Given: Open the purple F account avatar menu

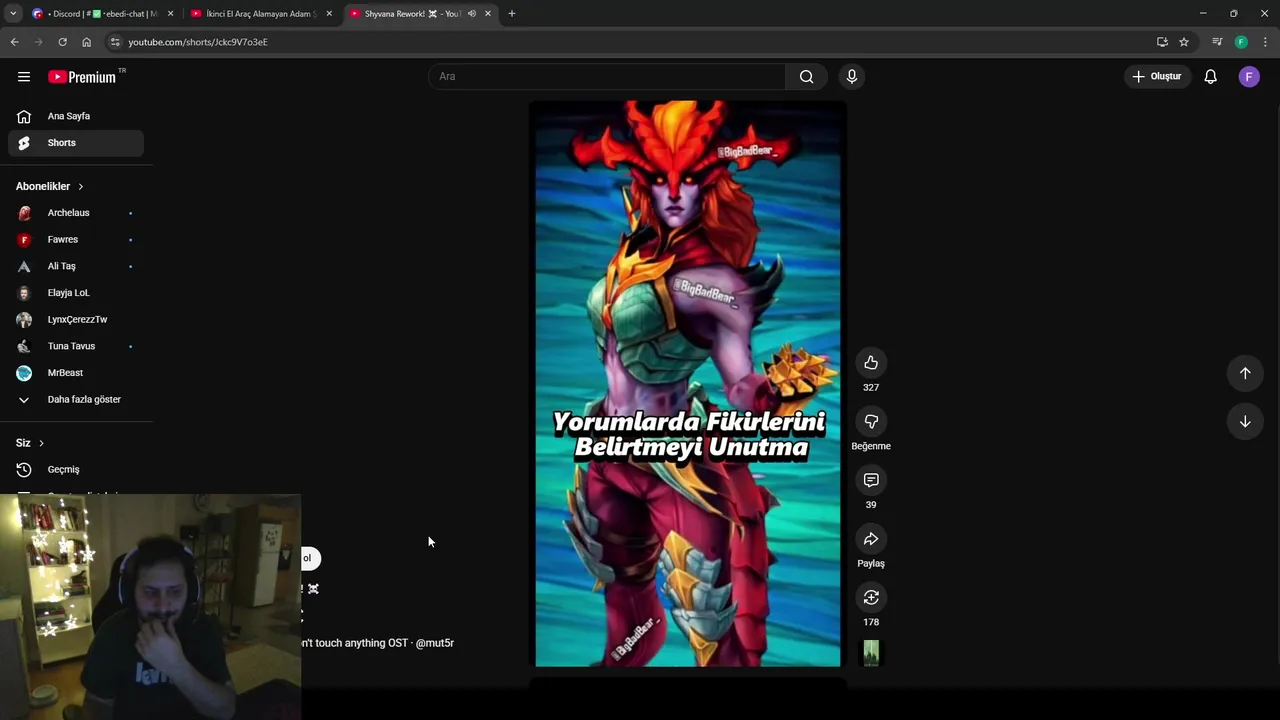Looking at the screenshot, I should (x=1249, y=77).
